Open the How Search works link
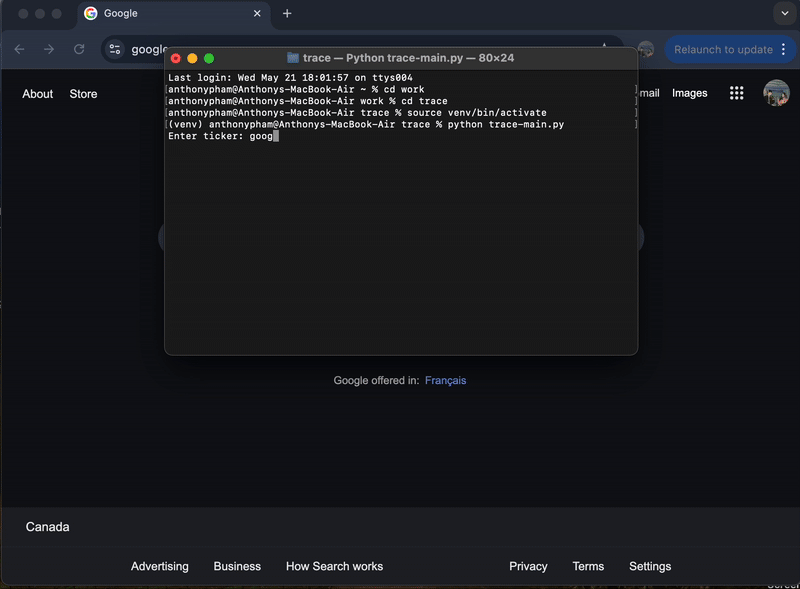 click(334, 566)
